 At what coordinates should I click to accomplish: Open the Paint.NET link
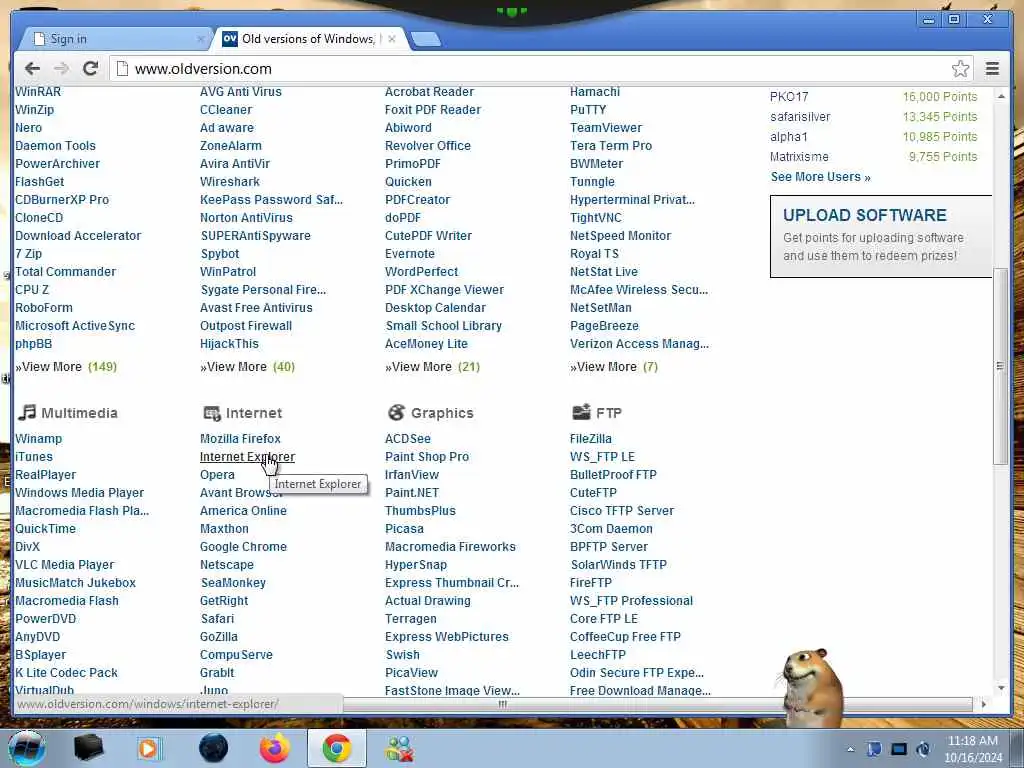click(x=412, y=493)
